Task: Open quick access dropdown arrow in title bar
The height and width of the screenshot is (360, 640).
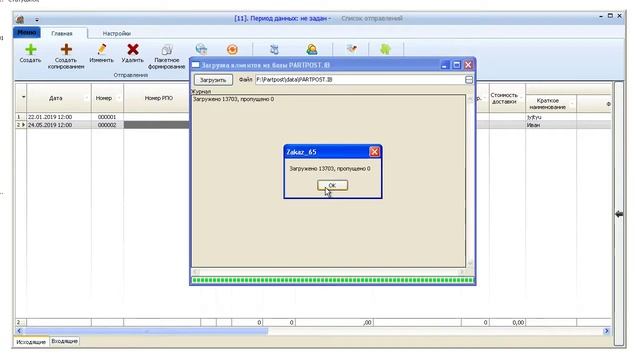Action: 37,19
